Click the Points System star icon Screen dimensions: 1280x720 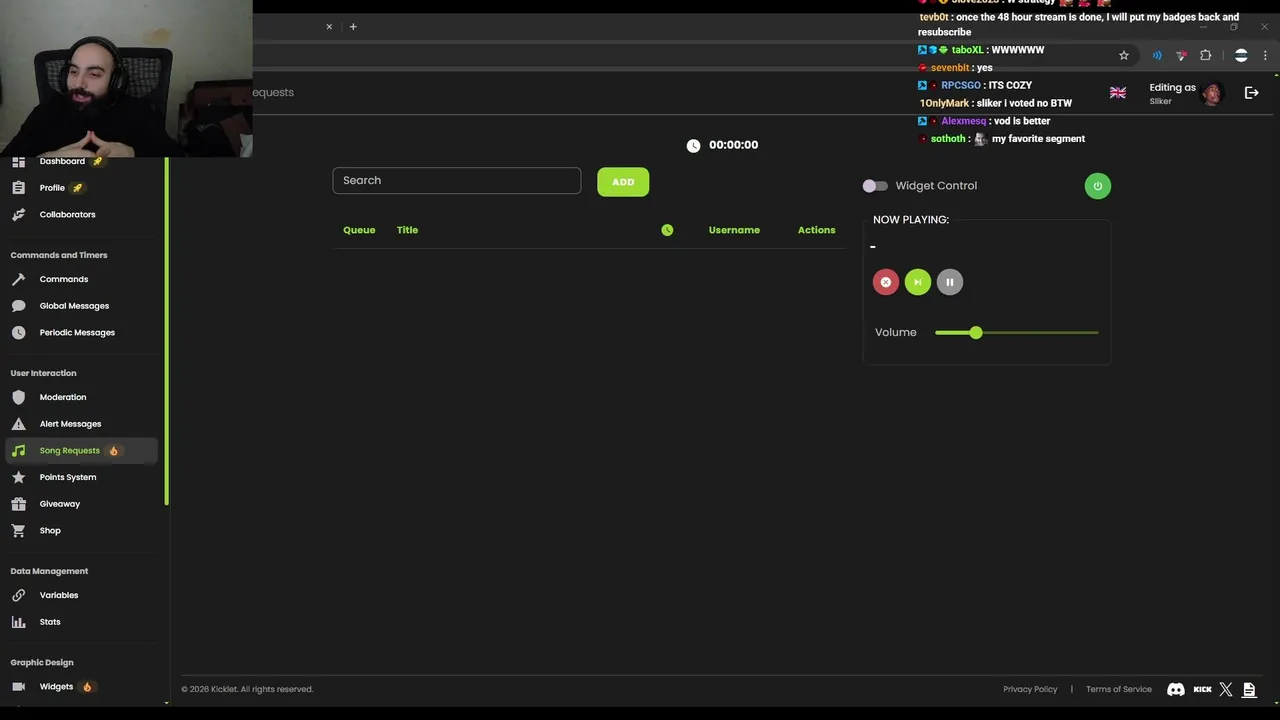[x=18, y=477]
